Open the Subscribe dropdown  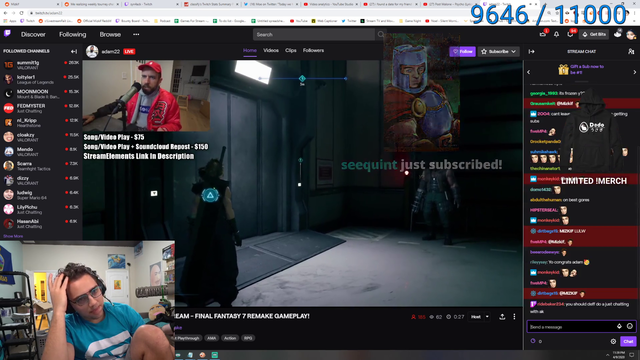[x=498, y=51]
